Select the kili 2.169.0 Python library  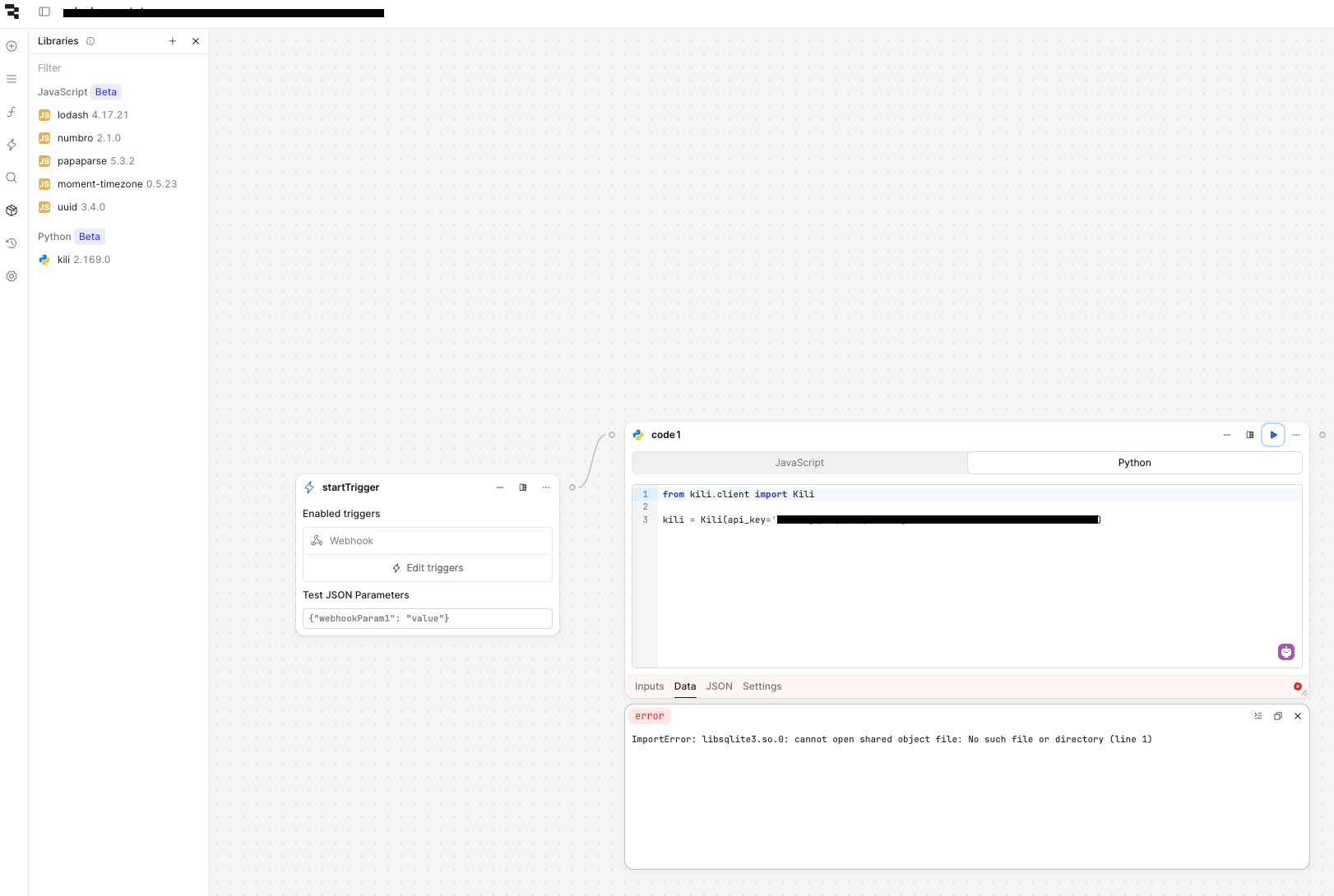118,260
